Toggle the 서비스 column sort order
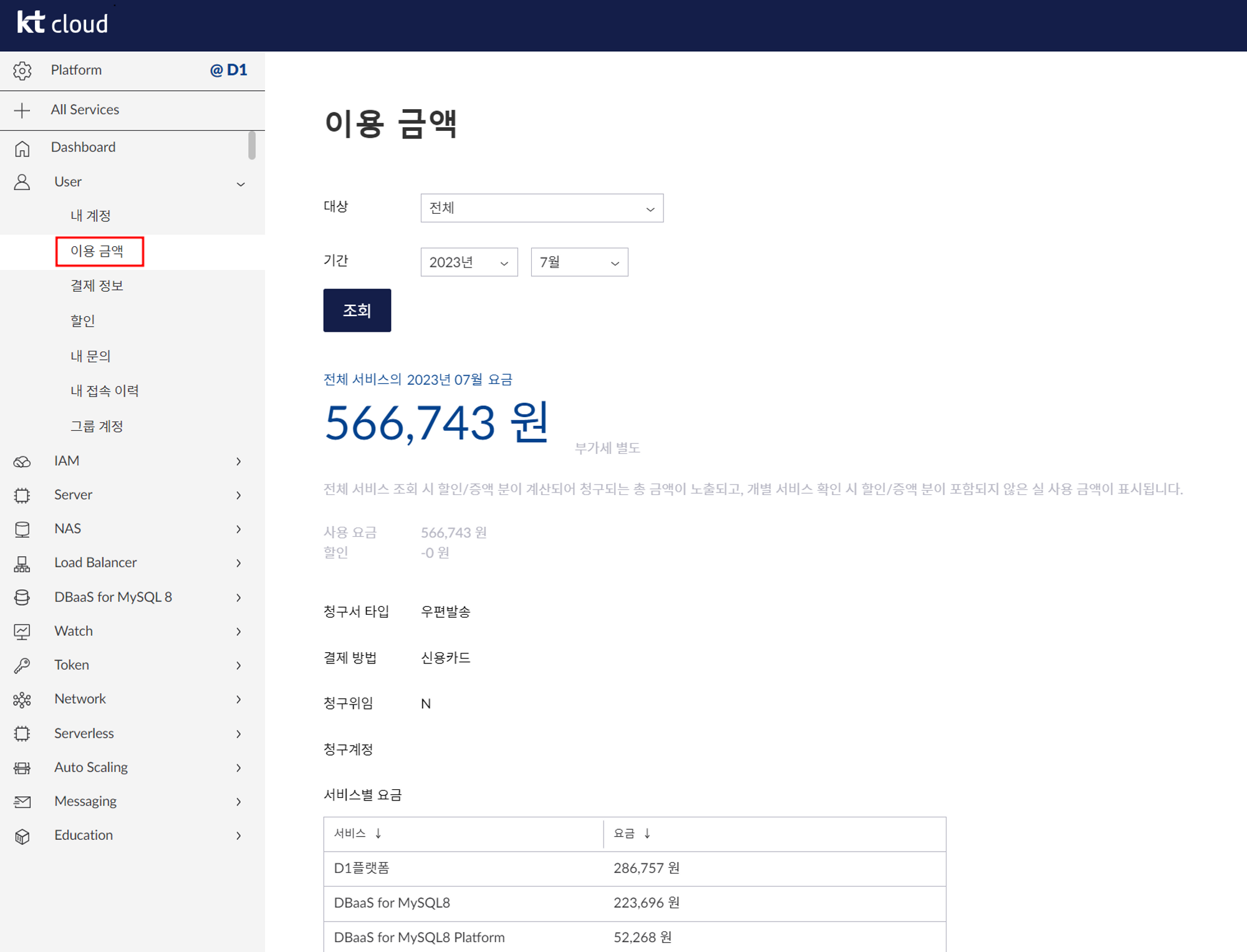The width and height of the screenshot is (1247, 952). [x=377, y=834]
